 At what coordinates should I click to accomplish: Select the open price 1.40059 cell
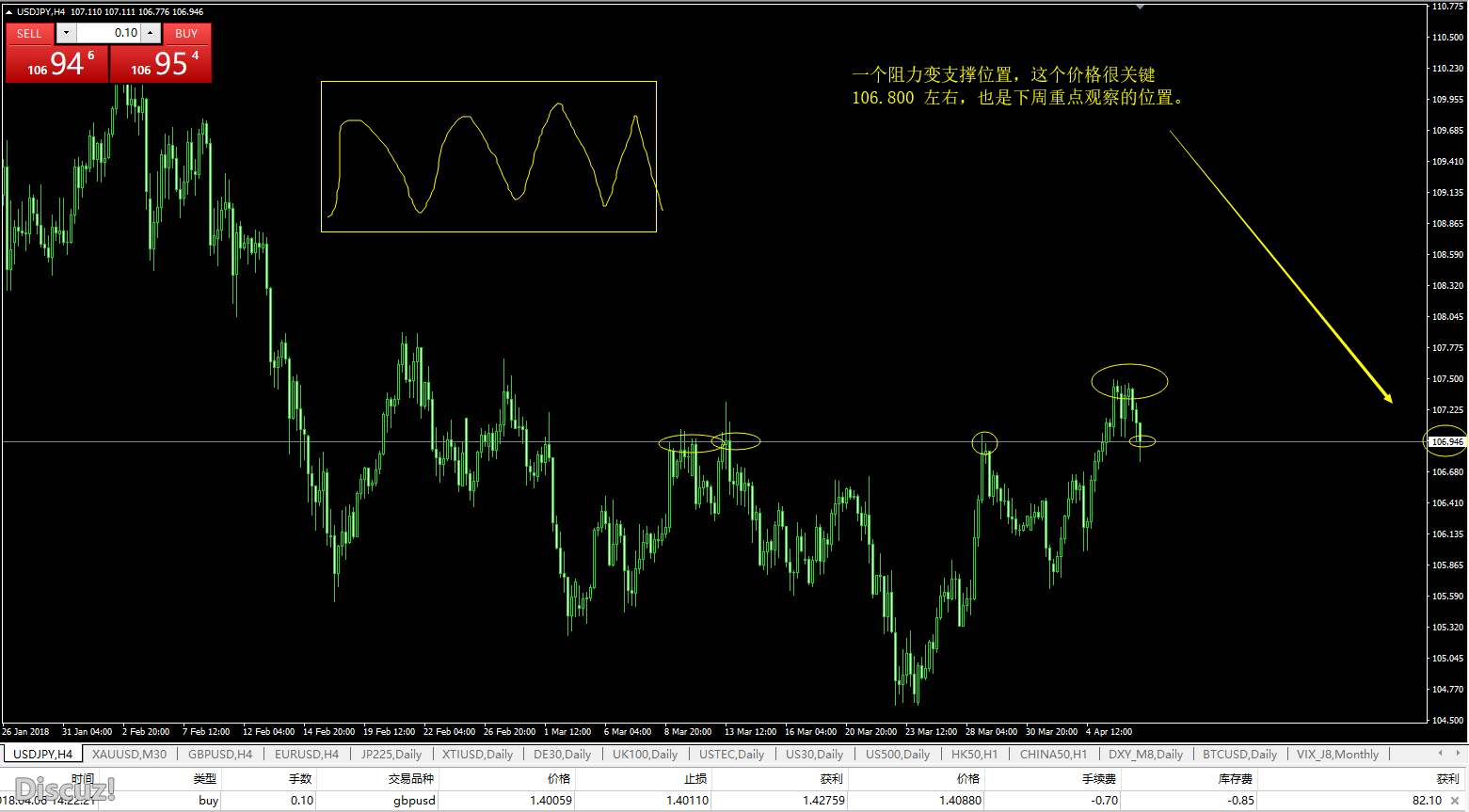click(551, 801)
